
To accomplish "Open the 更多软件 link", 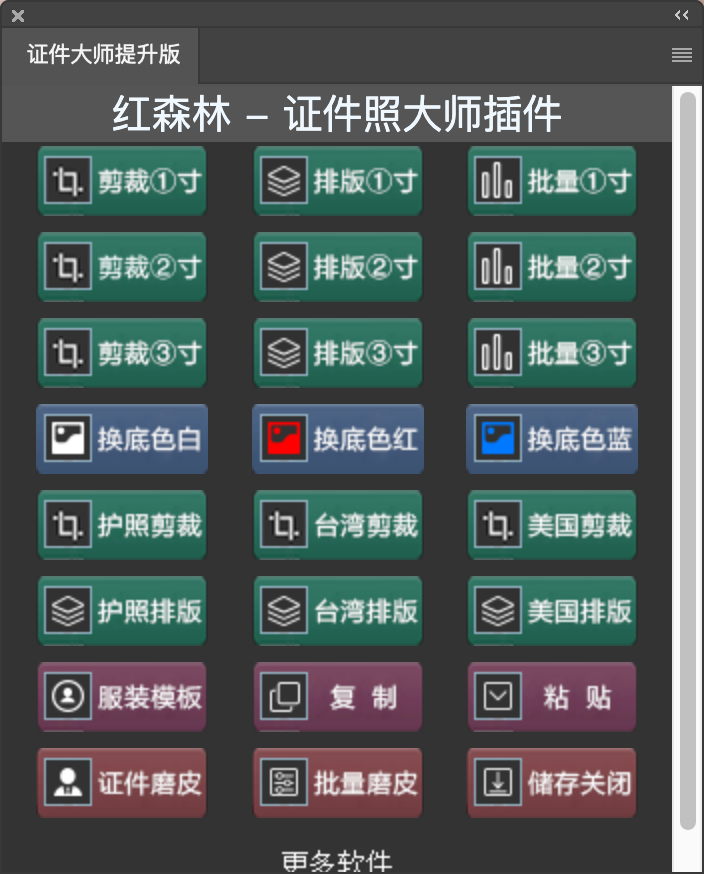I will (x=337, y=861).
